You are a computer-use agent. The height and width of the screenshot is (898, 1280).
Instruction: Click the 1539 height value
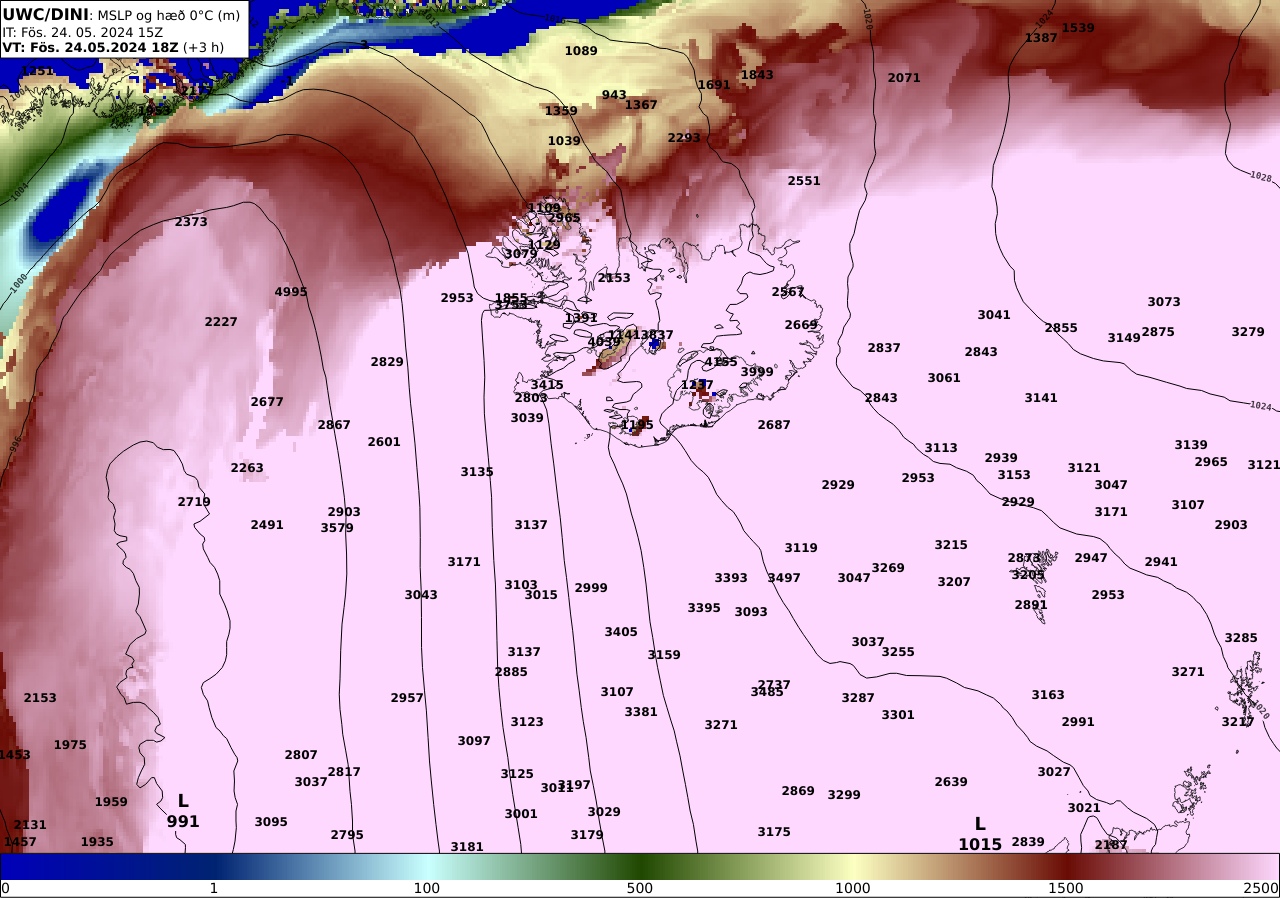[x=1078, y=28]
